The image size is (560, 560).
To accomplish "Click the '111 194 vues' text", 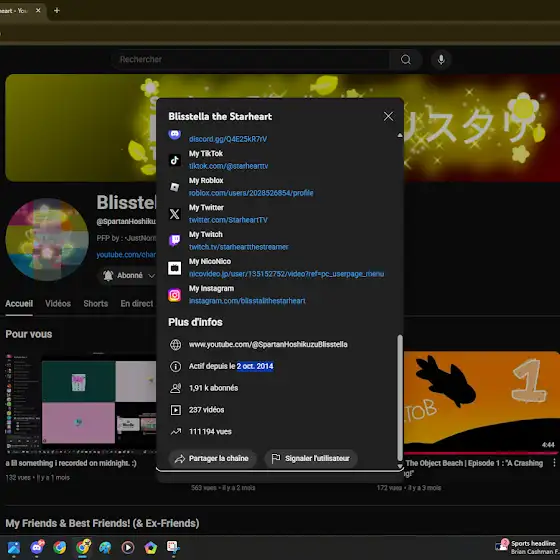I will point(210,432).
